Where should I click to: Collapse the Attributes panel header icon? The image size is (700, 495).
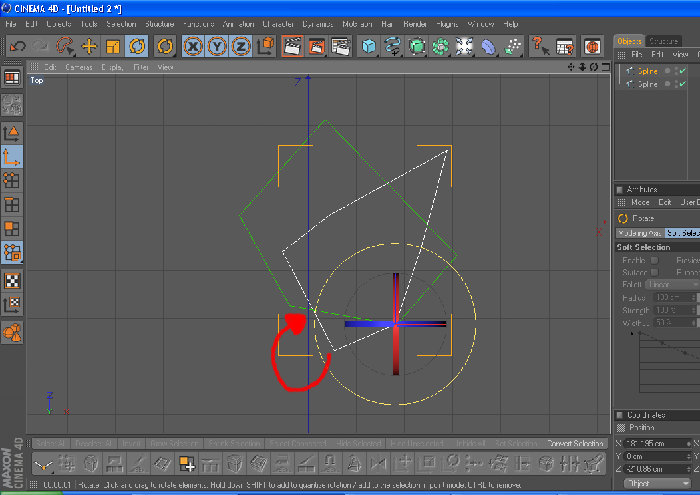point(620,190)
